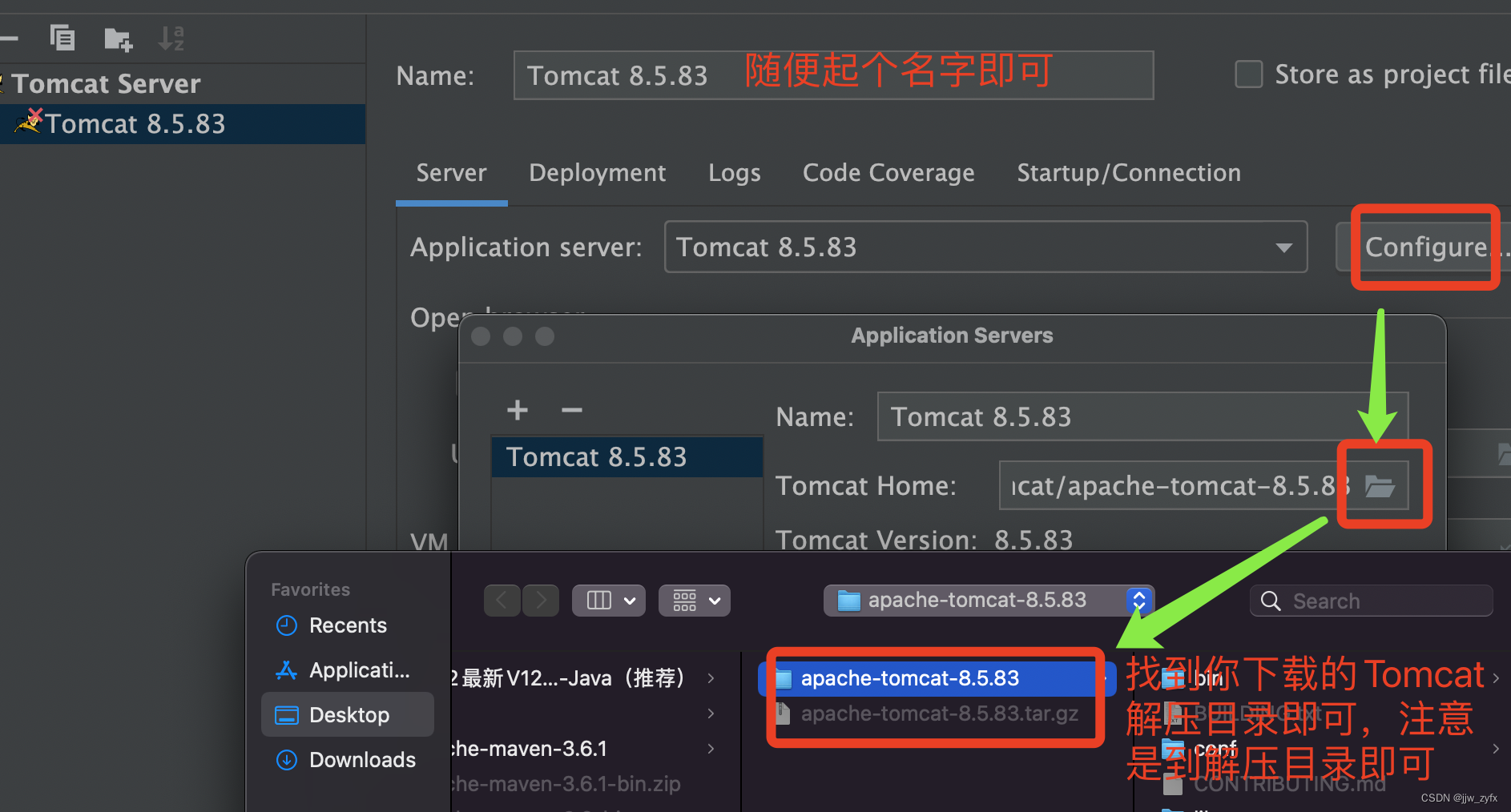
Task: Open Downloads in Favorites sidebar
Action: (x=348, y=760)
